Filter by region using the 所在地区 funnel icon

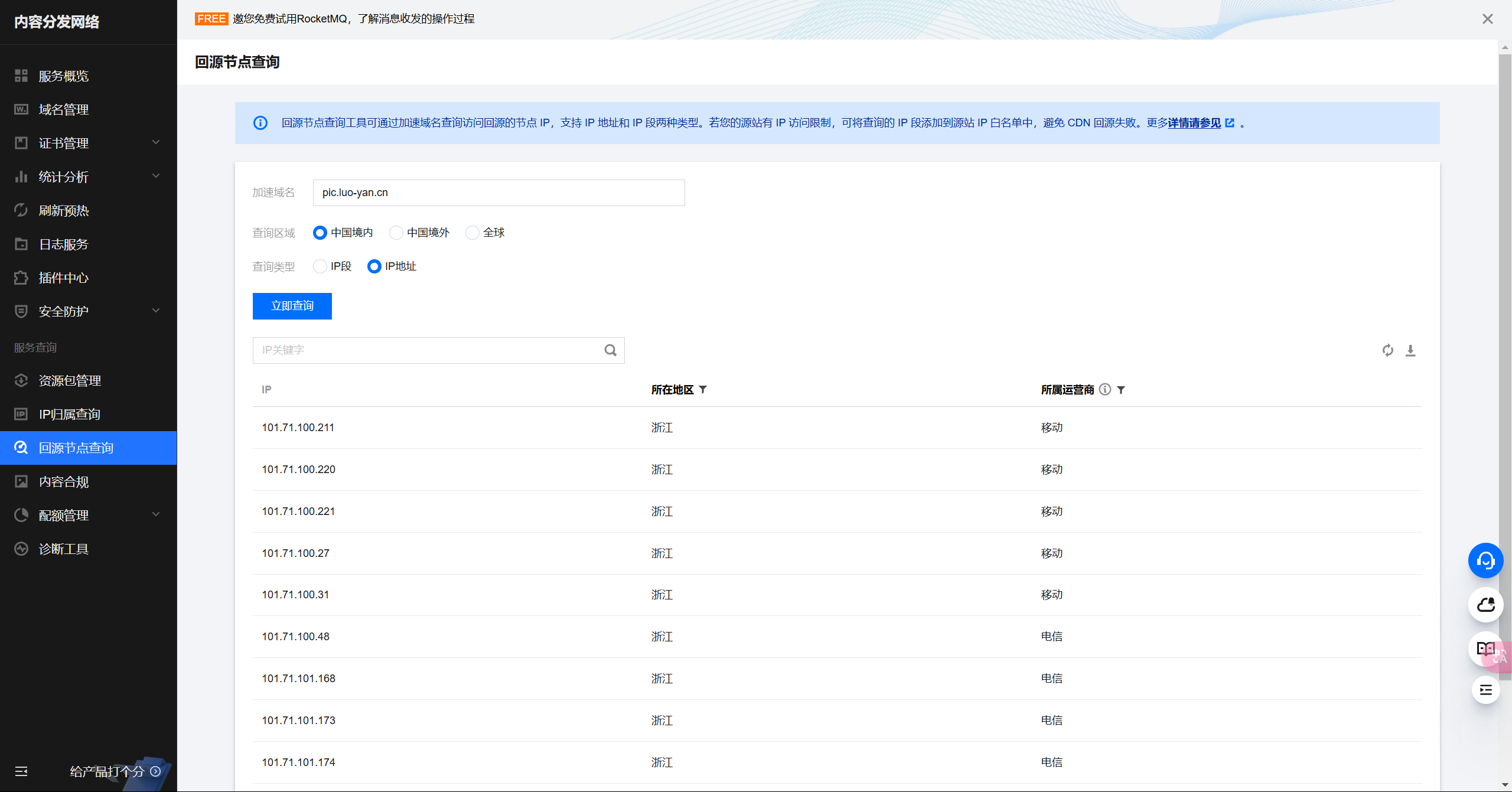click(703, 389)
